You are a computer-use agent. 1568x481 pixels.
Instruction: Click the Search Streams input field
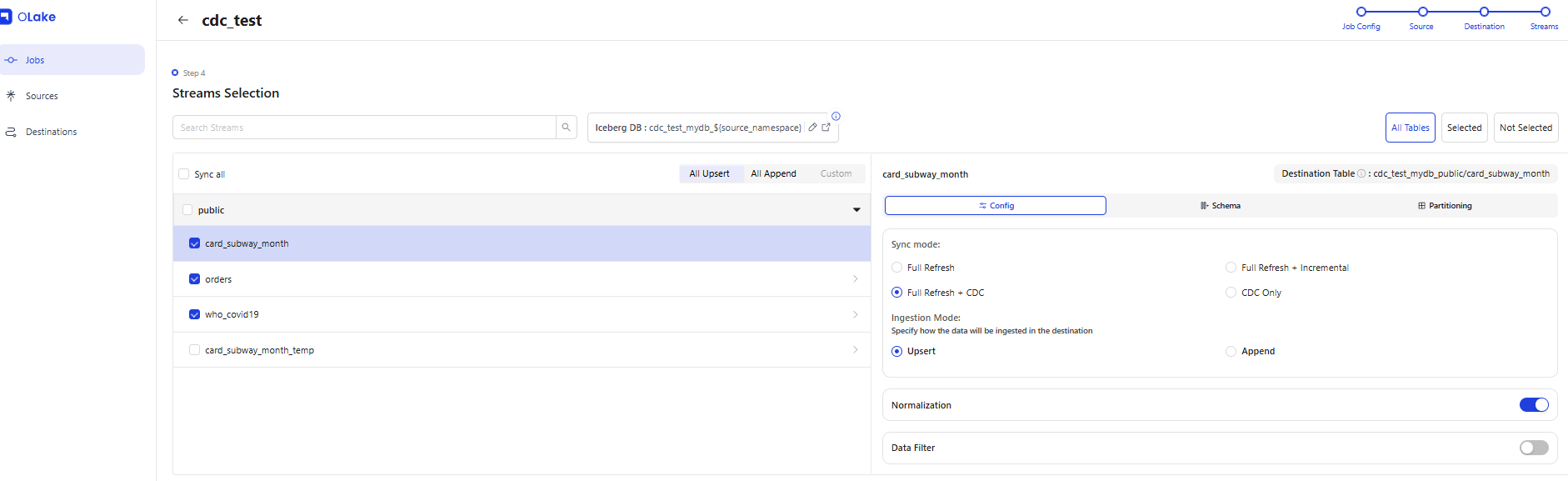[x=364, y=128]
